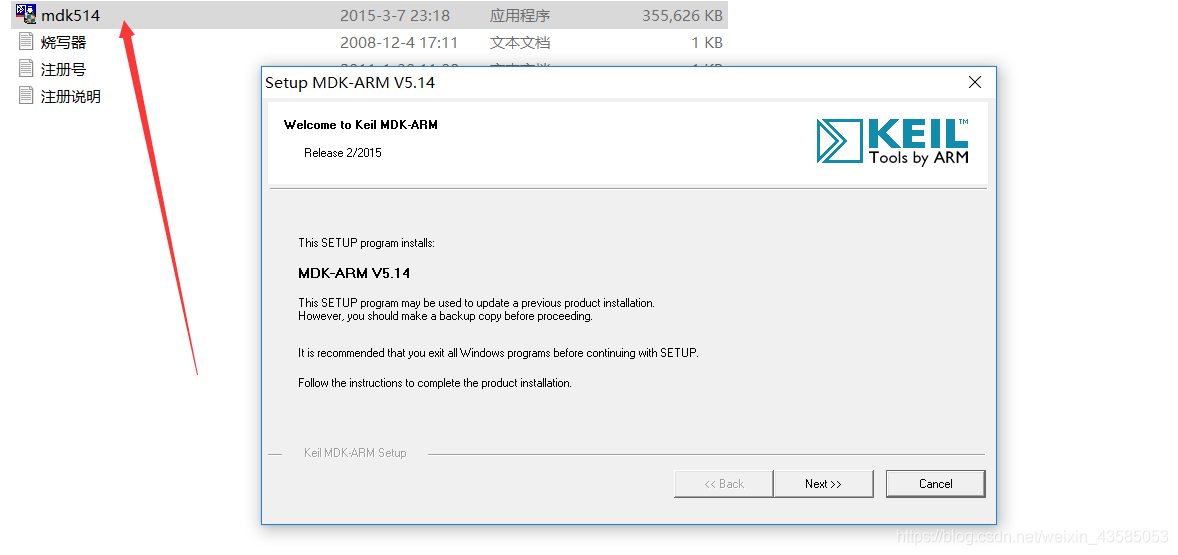This screenshot has height=555, width=1178.
Task: Click the This SETUP program installs text
Action: tap(367, 243)
